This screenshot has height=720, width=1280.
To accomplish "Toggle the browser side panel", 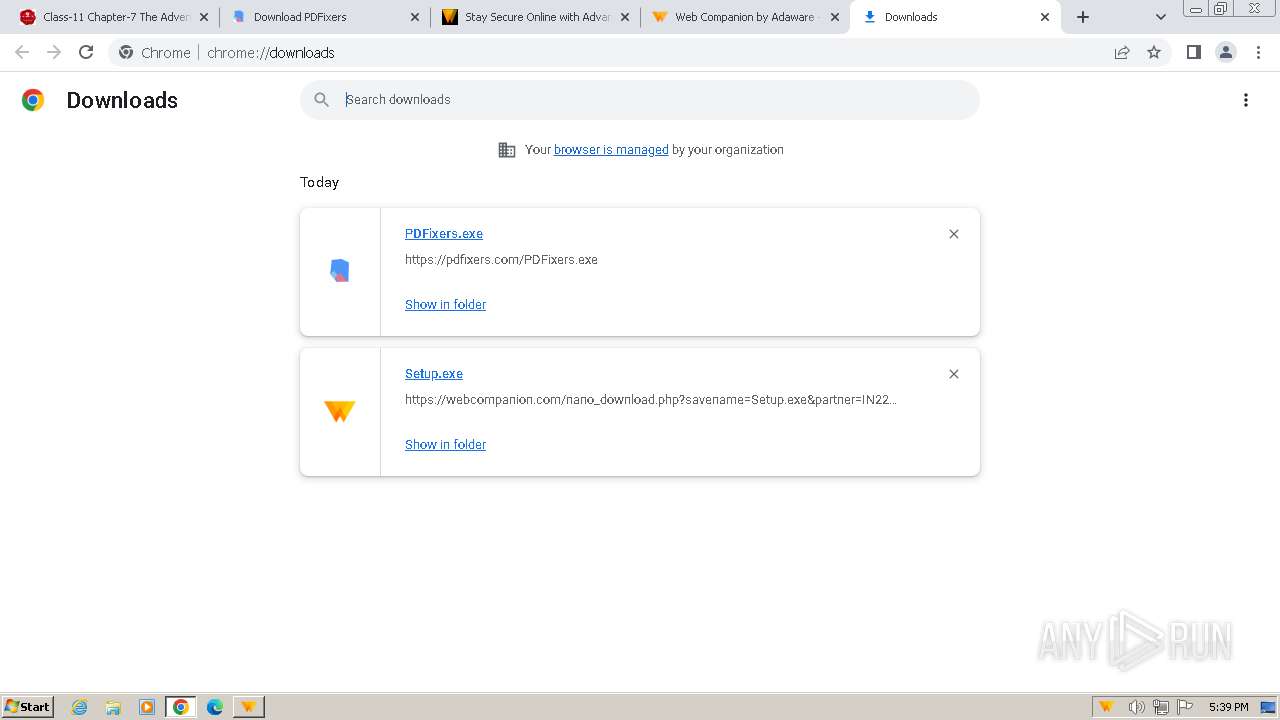I will (1193, 52).
